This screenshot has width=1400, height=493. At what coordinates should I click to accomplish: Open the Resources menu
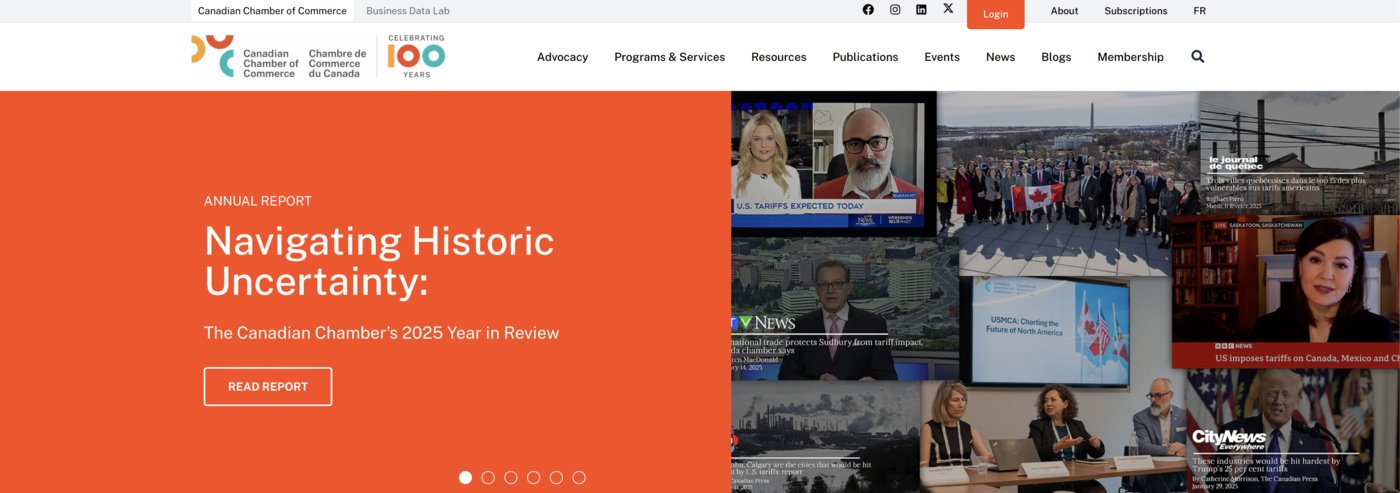pyautogui.click(x=778, y=57)
